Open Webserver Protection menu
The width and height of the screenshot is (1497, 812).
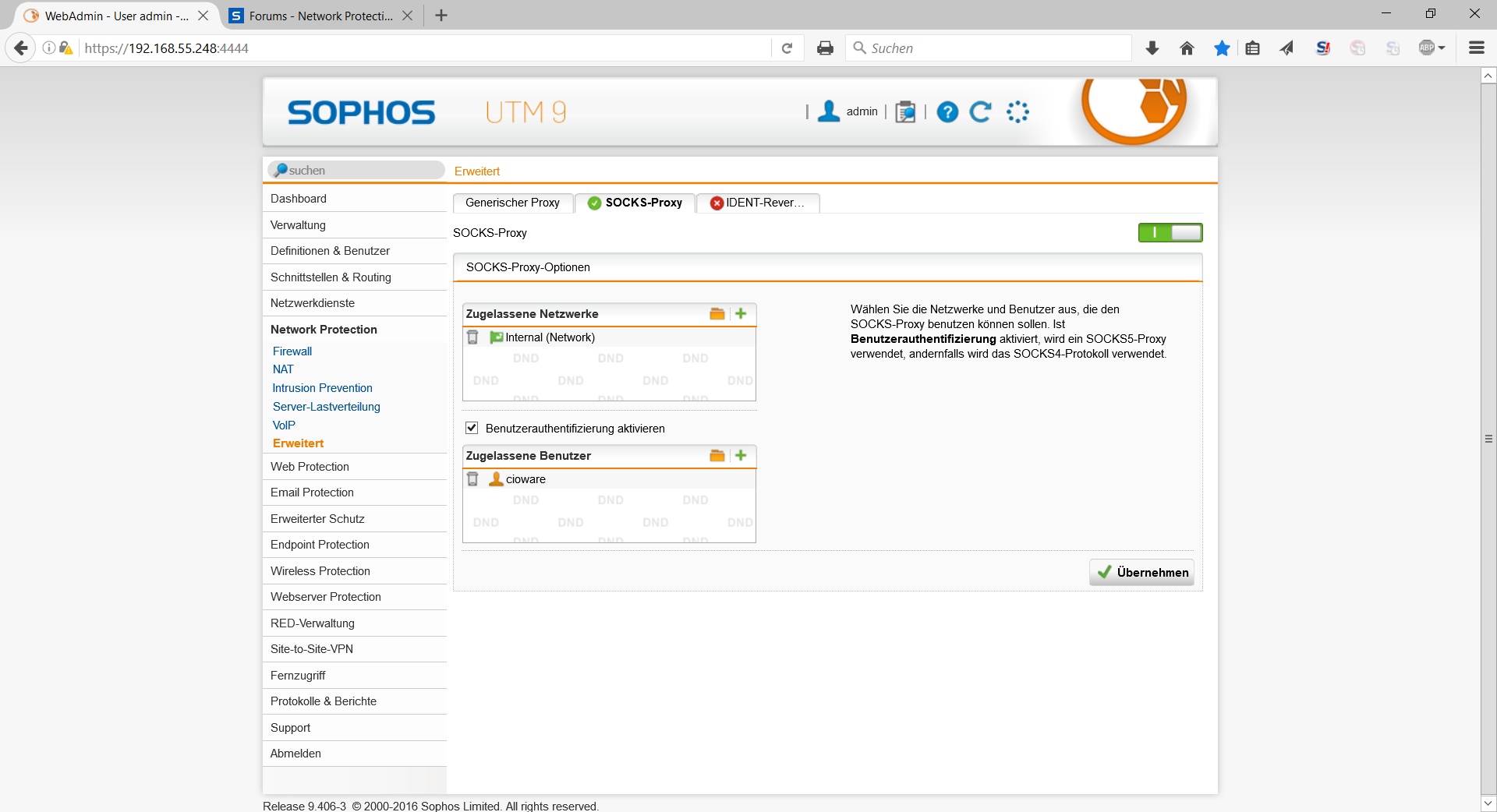(355, 597)
